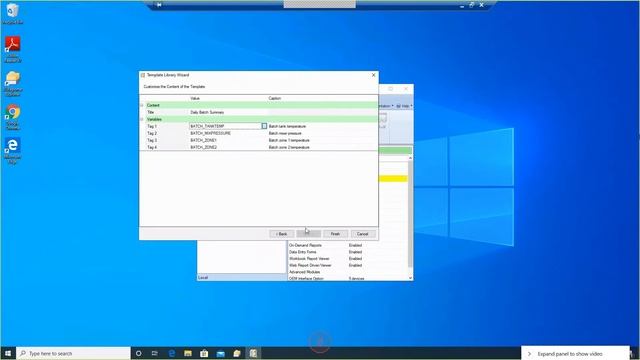
Task: Open the Windows Start menu
Action: click(x=8, y=353)
